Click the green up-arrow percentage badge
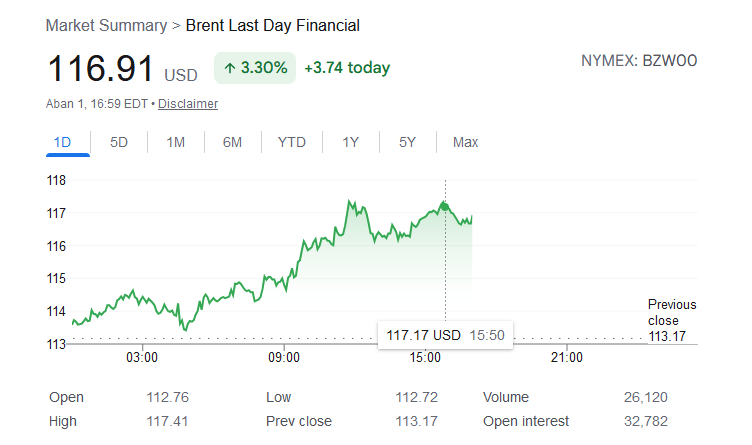This screenshot has height=445, width=752. 255,68
